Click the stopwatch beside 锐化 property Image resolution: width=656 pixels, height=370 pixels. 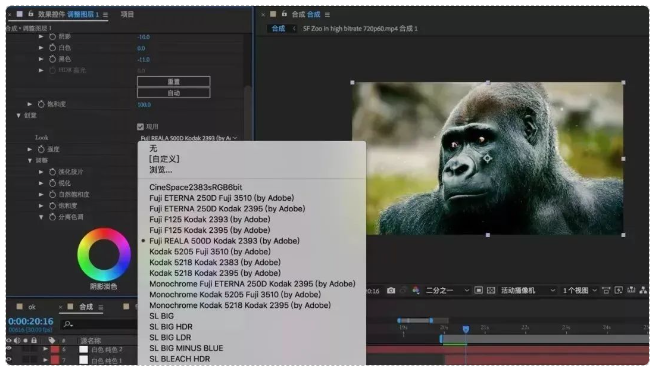[x=52, y=183]
